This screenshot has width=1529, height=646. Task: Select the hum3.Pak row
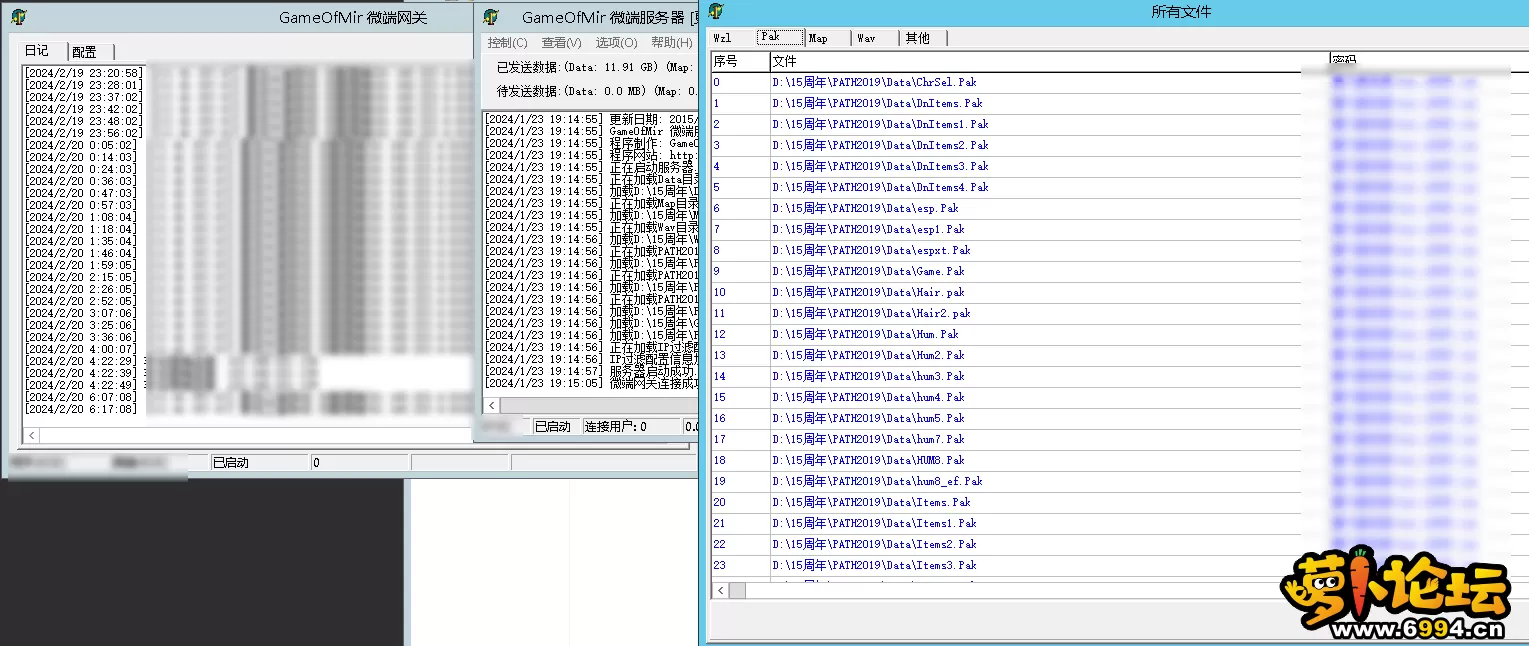pos(1119,376)
